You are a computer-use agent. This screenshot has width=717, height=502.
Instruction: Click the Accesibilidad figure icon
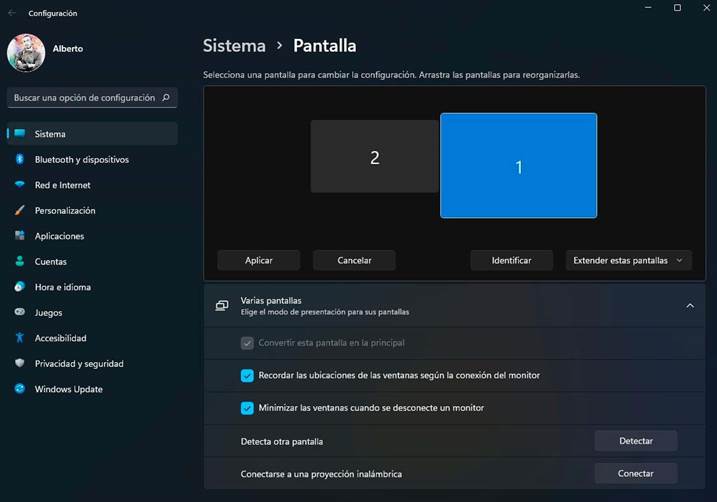[20, 337]
